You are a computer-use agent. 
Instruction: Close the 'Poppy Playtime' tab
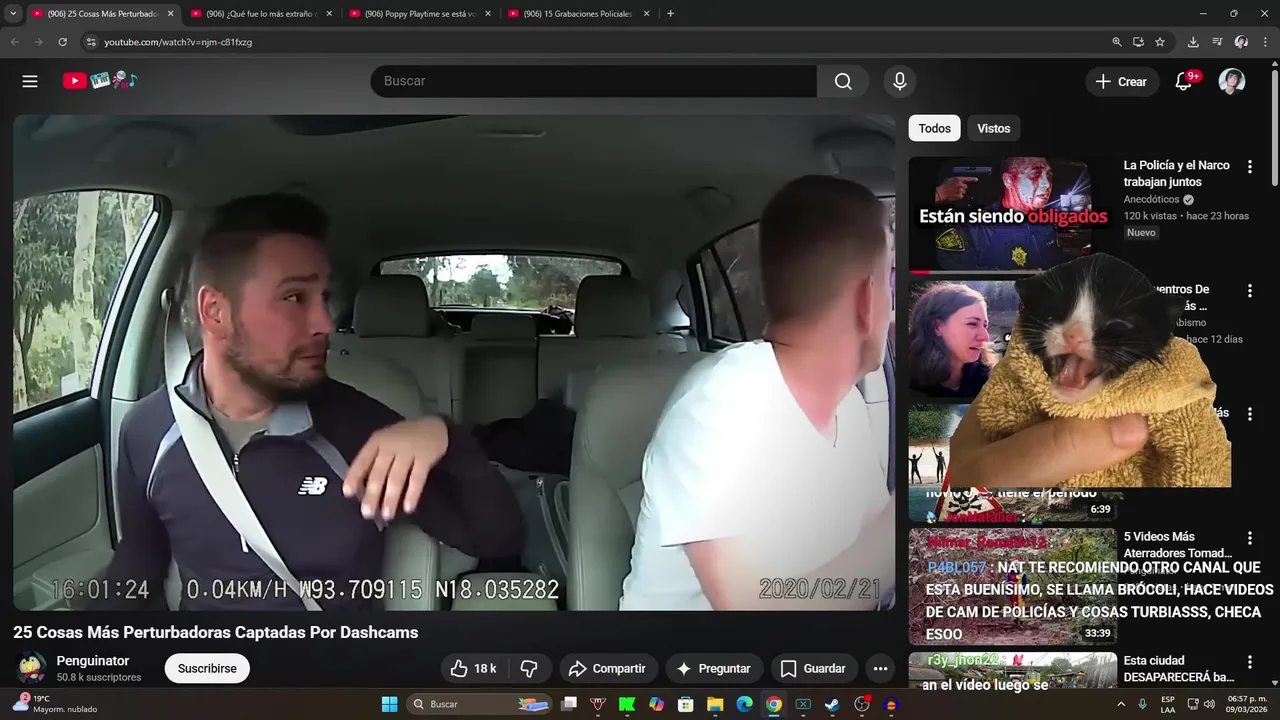[x=488, y=14]
